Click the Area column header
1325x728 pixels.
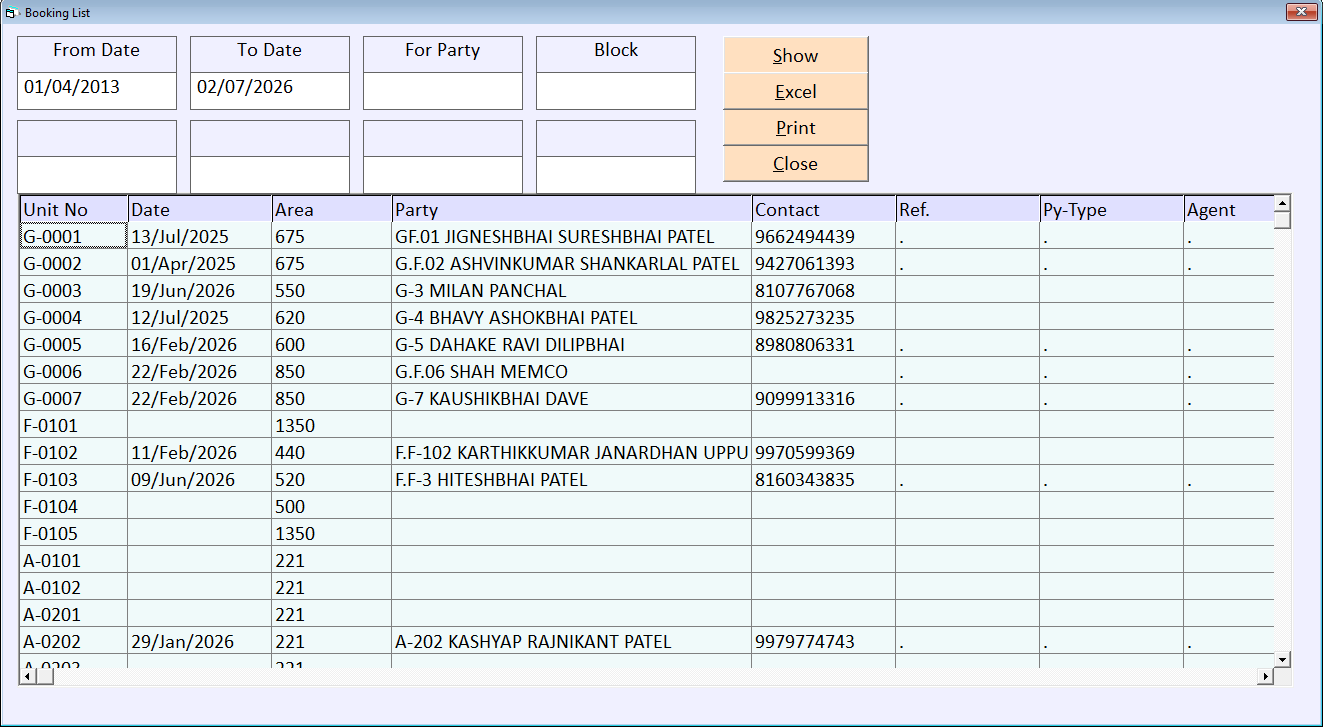point(332,210)
